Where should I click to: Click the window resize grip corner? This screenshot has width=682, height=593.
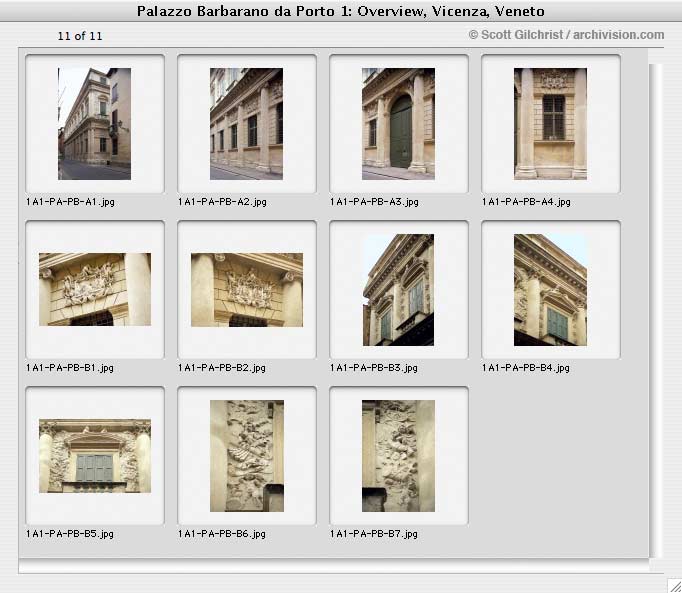pyautogui.click(x=674, y=586)
